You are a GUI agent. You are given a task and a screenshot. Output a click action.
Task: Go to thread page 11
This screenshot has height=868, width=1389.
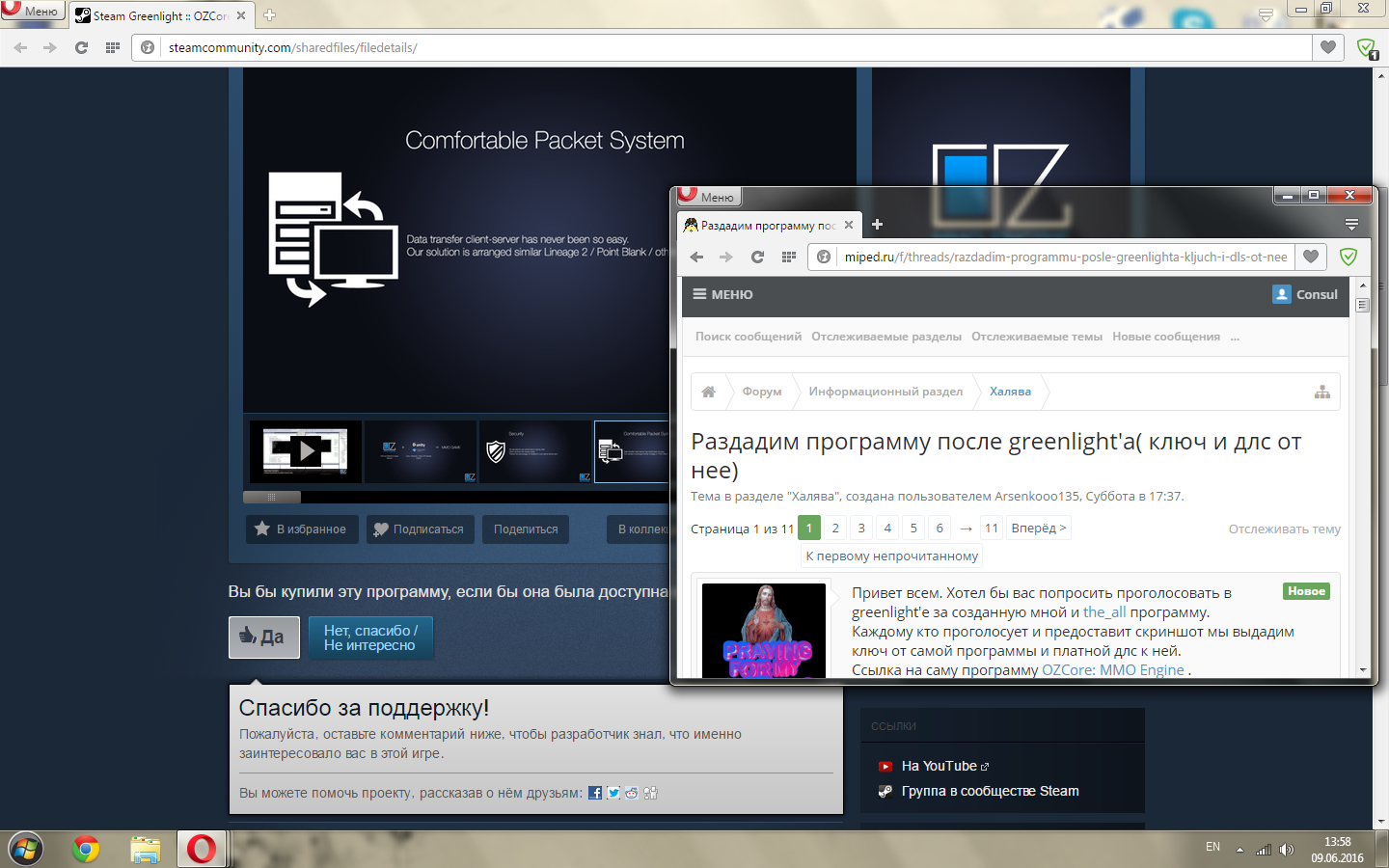coord(992,528)
